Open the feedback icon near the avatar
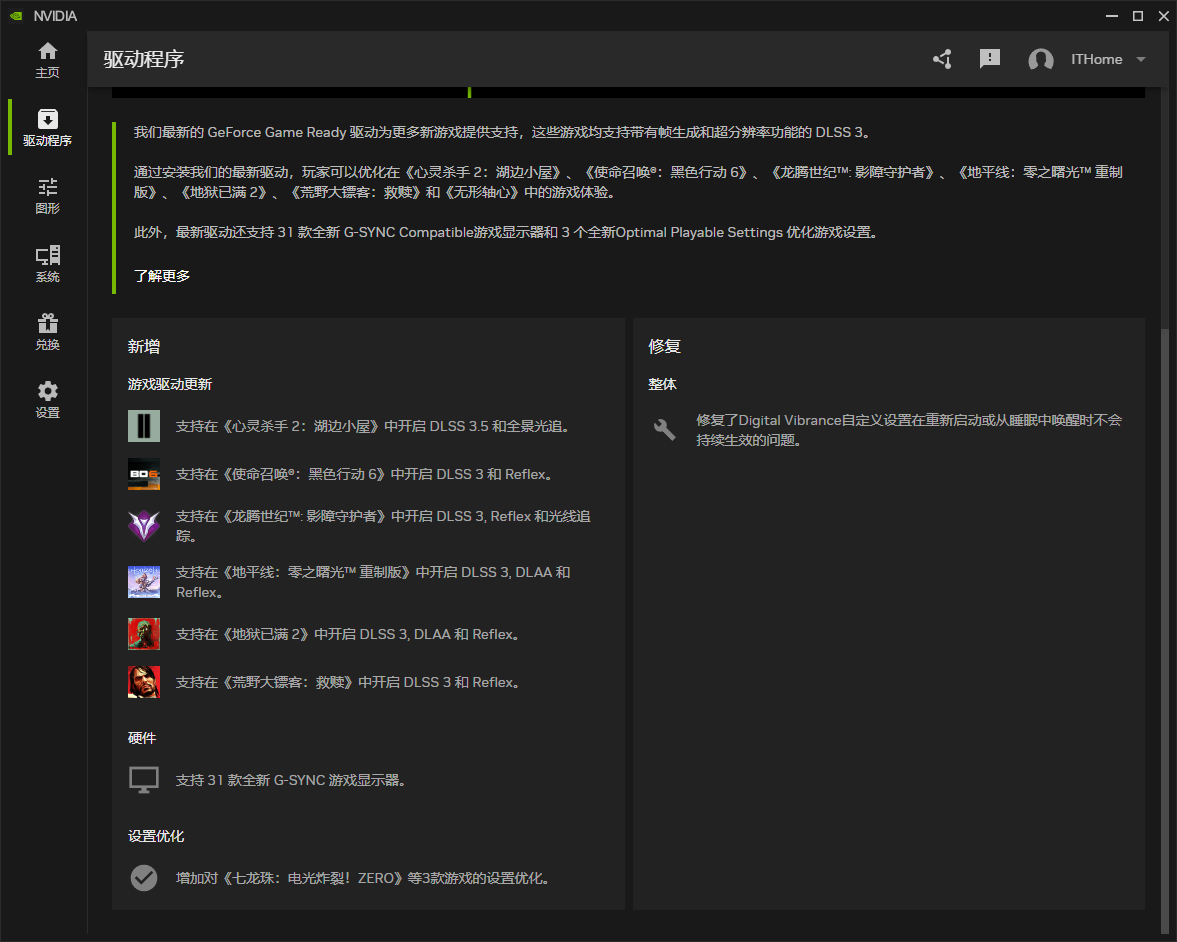This screenshot has width=1177, height=942. 989,59
